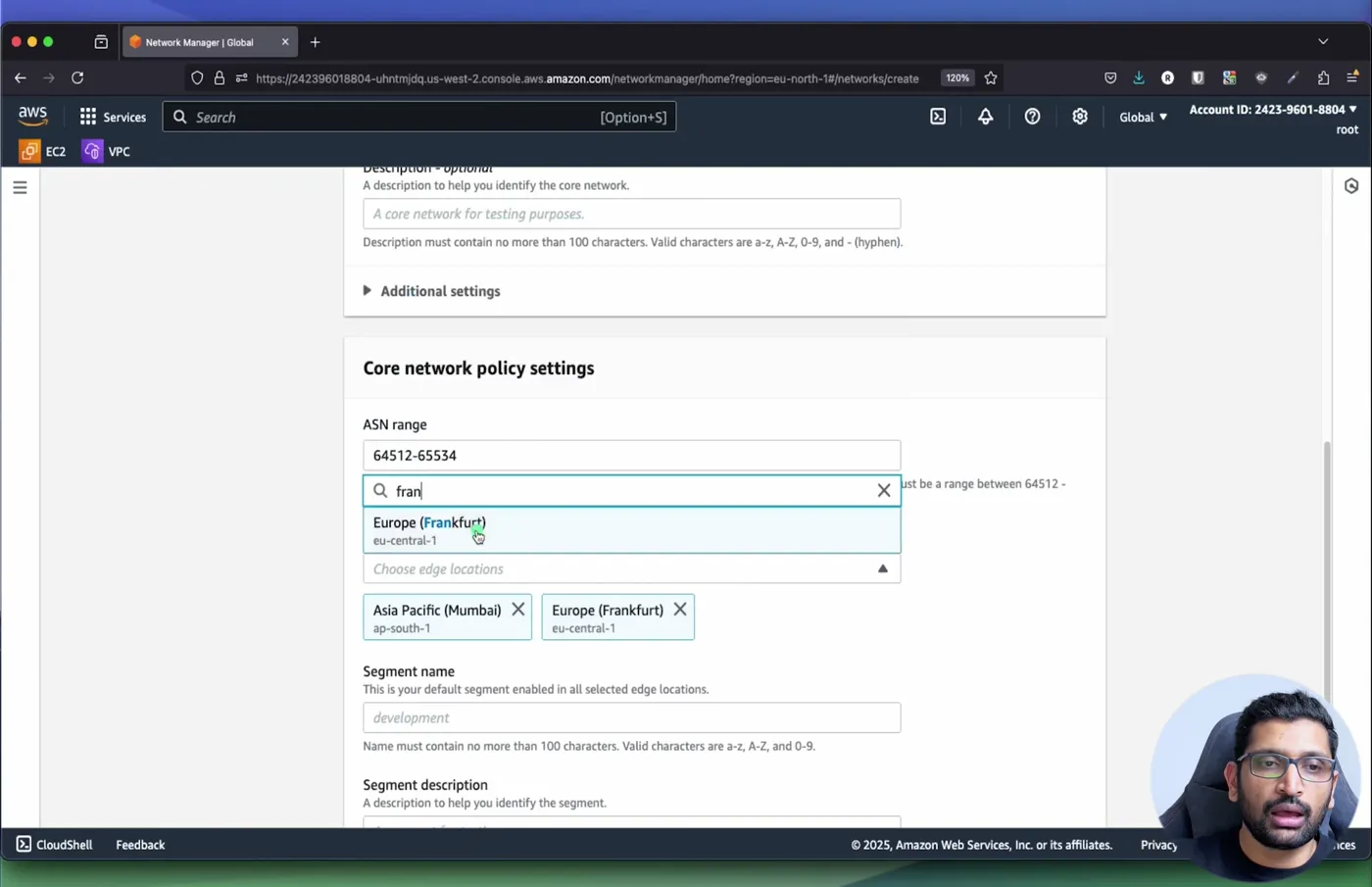Viewport: 1372px width, 887px height.
Task: Open the notifications bell
Action: pos(985,117)
